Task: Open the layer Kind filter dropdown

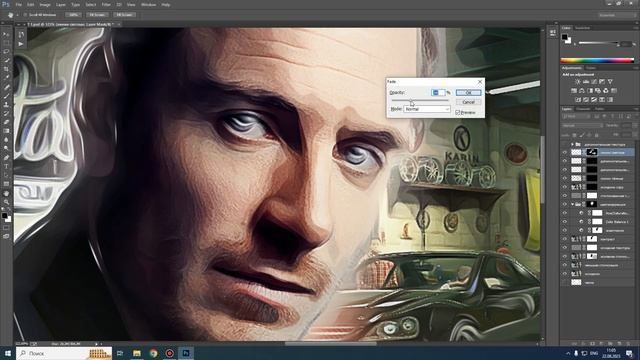Action: tap(576, 116)
